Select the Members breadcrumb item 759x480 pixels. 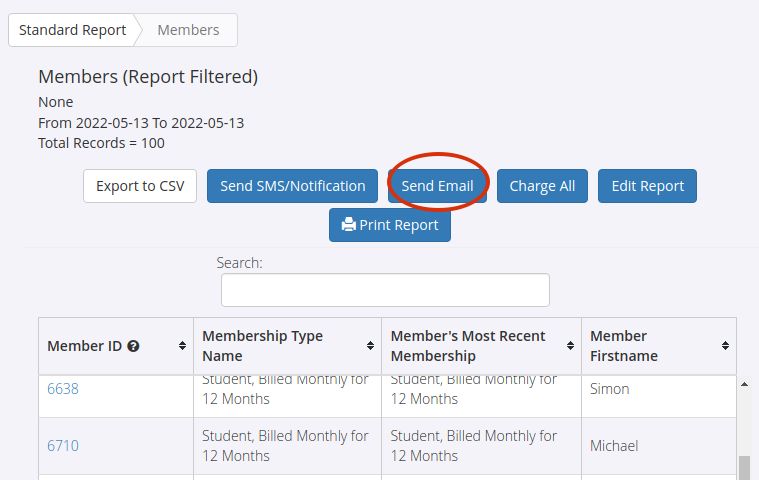pos(188,30)
